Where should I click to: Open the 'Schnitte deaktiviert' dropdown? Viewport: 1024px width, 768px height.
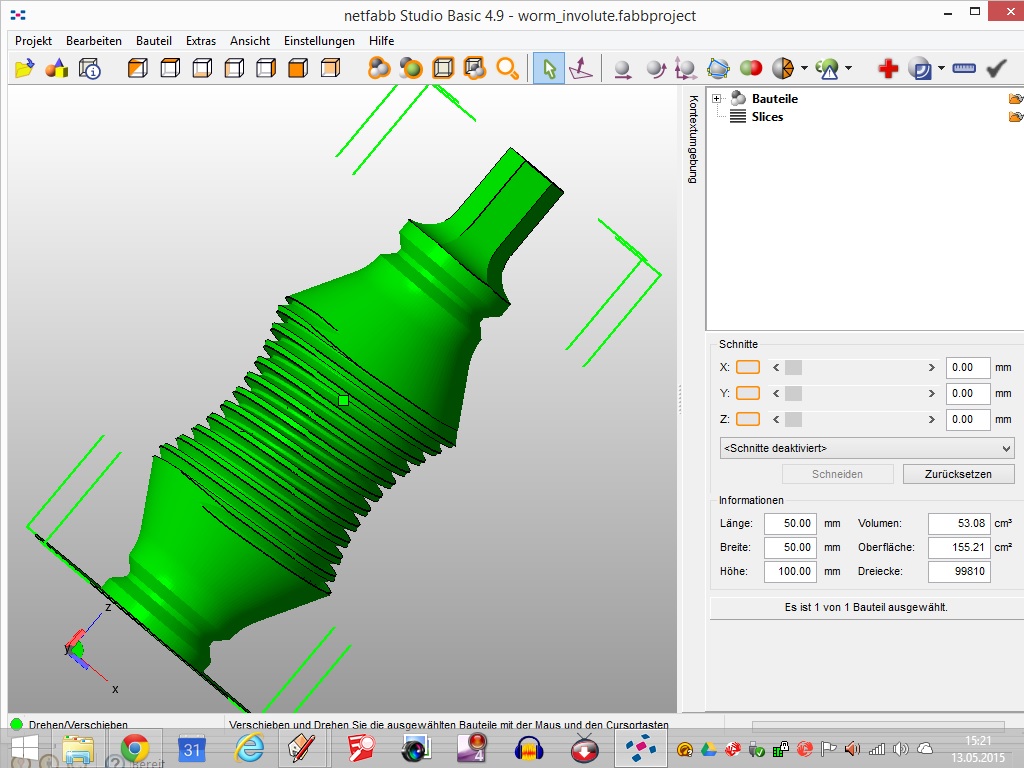[866, 448]
